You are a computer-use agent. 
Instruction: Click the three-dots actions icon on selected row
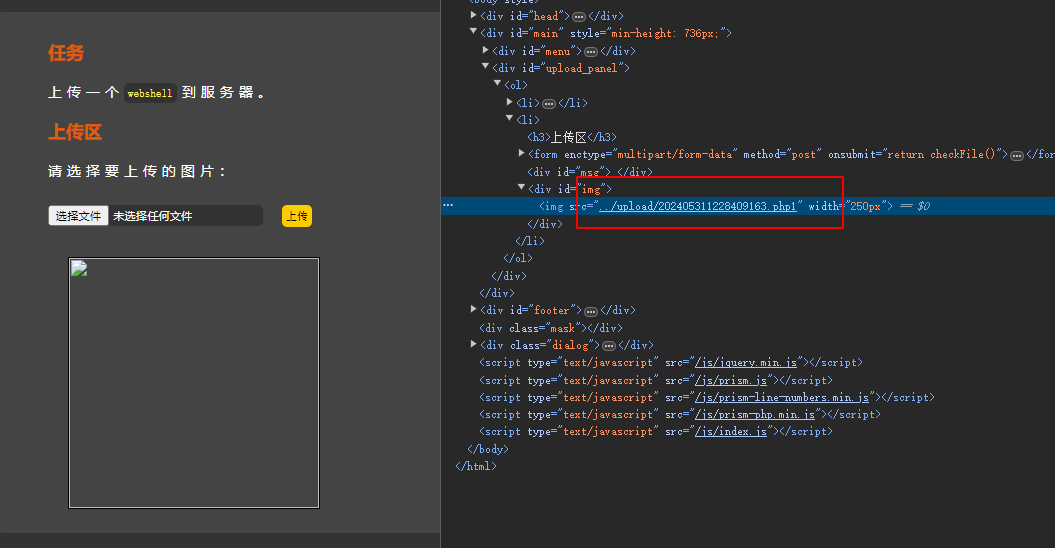tap(448, 205)
